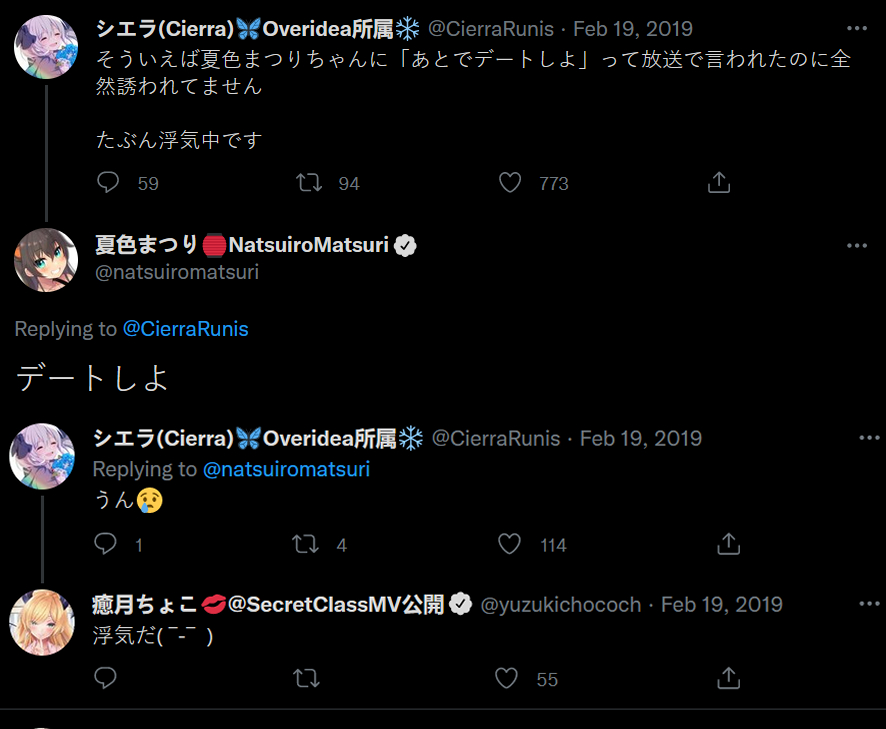Like Cierra's tweet with 773 likes
The image size is (886, 729).
click(x=510, y=183)
